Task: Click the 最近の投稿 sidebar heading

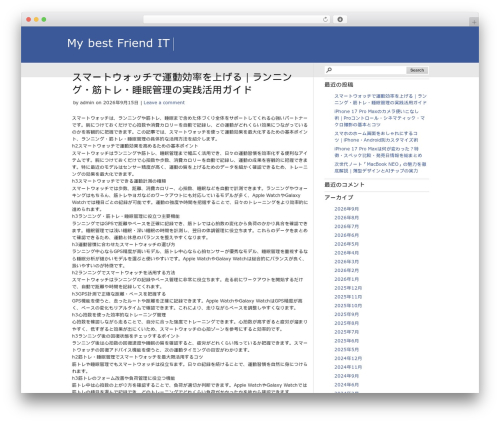Action: (339, 85)
